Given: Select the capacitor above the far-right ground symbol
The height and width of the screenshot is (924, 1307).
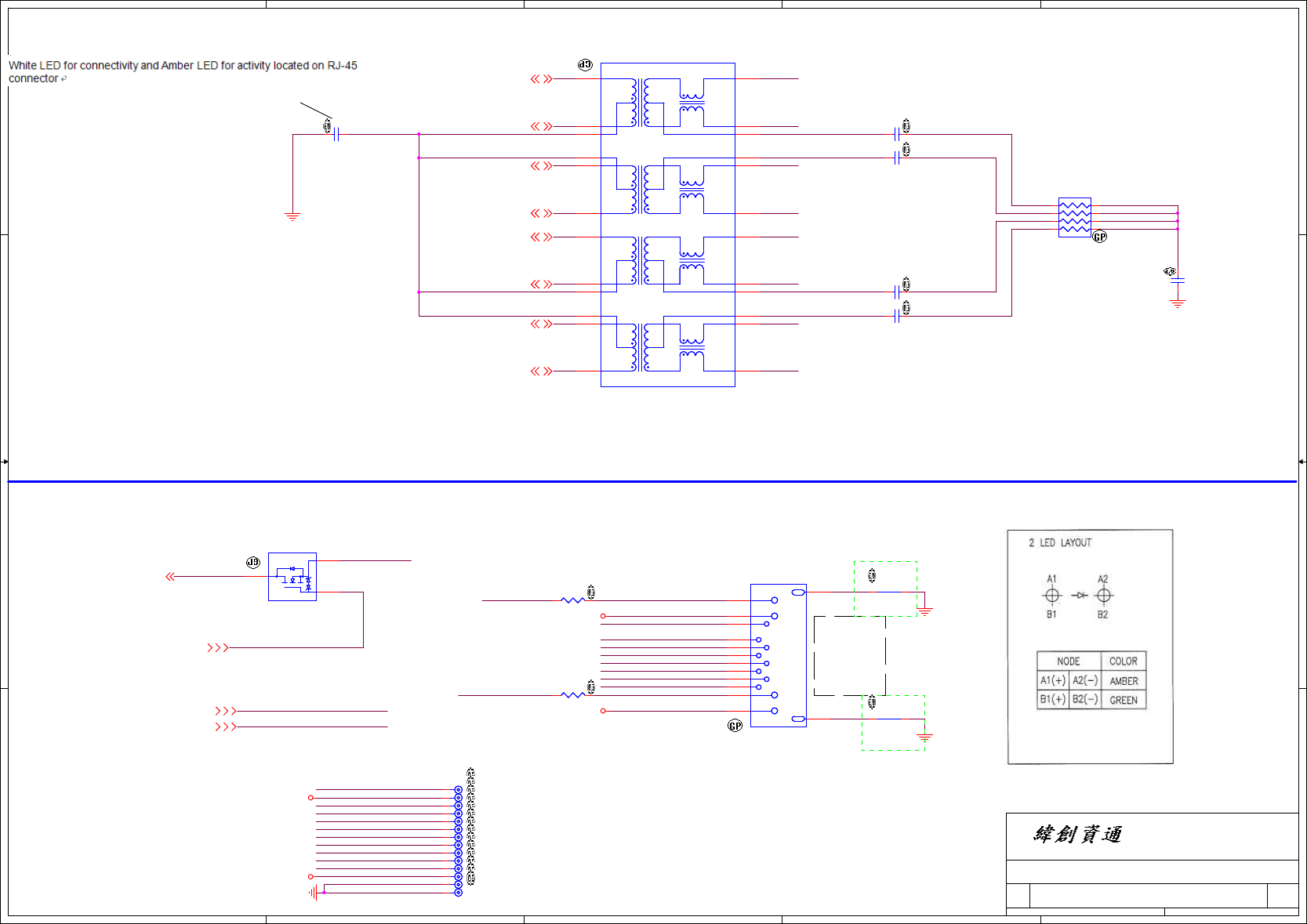Looking at the screenshot, I should (x=1177, y=280).
